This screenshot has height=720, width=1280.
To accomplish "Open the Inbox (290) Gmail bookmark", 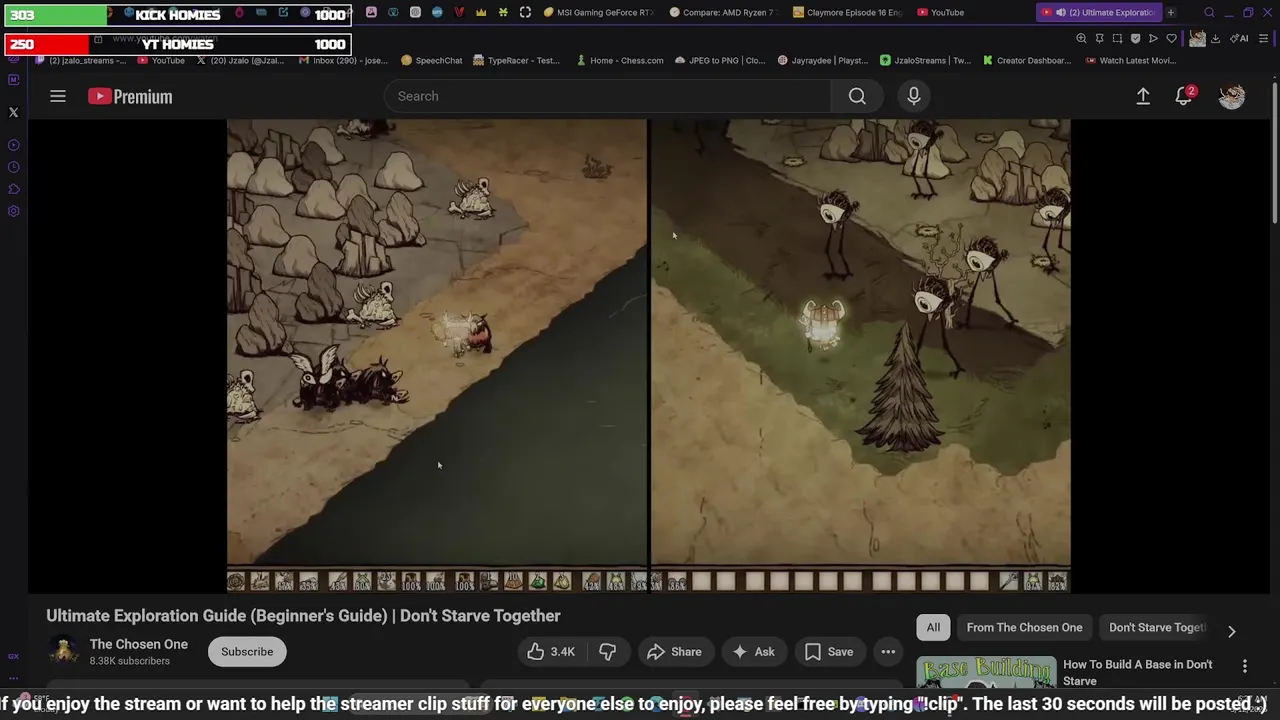I will click(x=342, y=60).
